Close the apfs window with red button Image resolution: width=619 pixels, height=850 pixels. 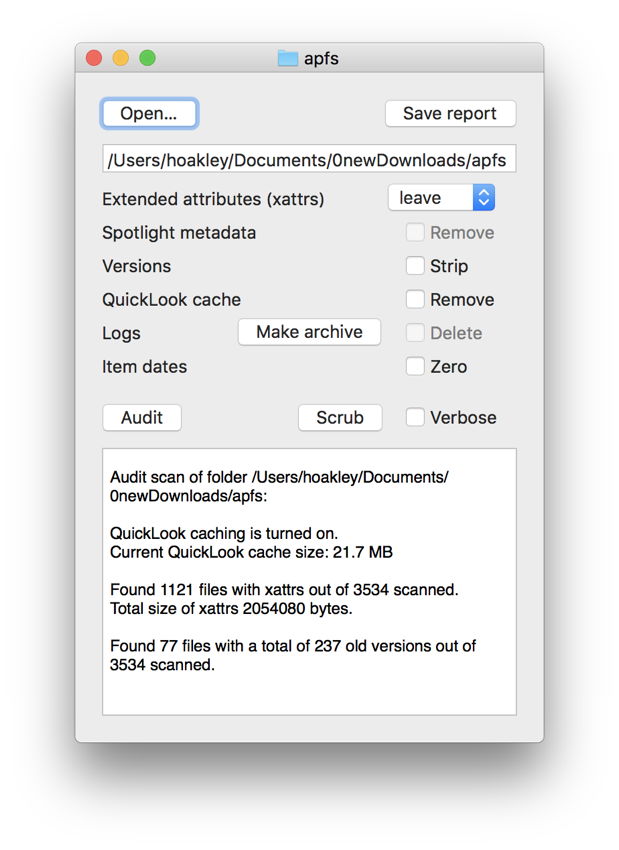coord(94,58)
